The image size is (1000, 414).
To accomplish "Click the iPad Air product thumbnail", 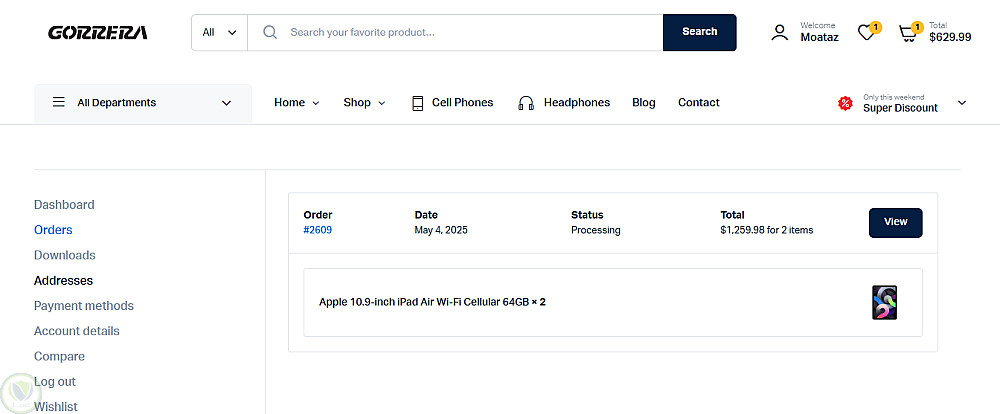I will (x=884, y=302).
